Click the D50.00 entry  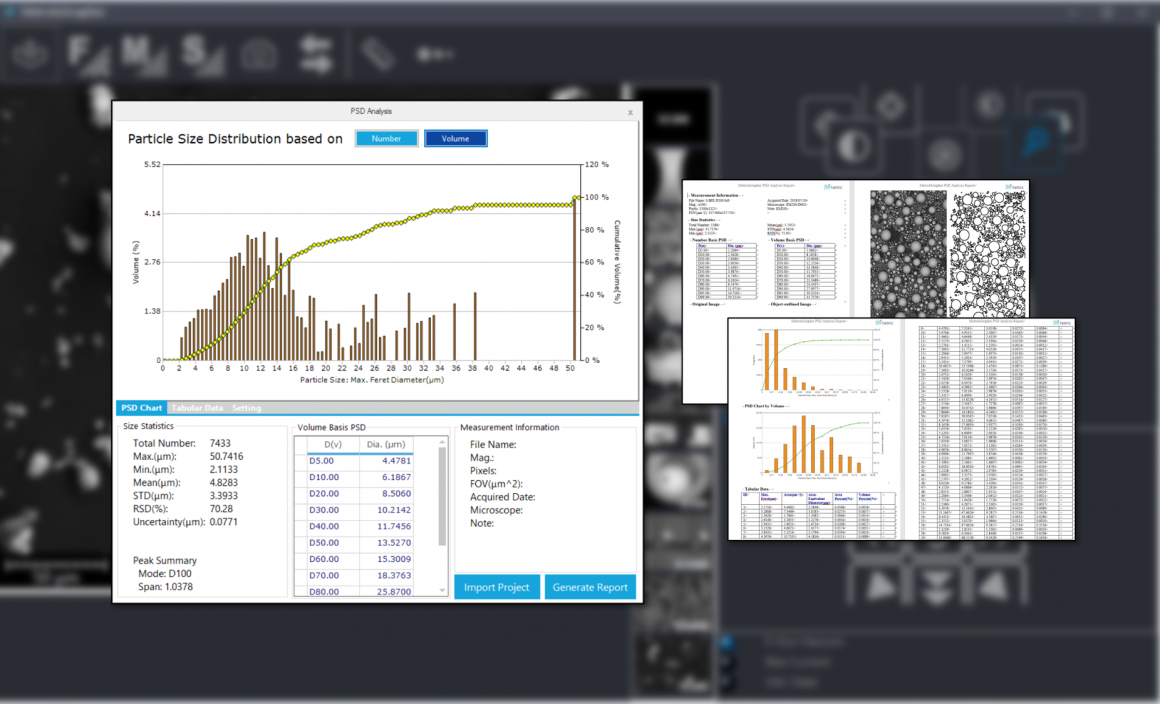tap(324, 543)
